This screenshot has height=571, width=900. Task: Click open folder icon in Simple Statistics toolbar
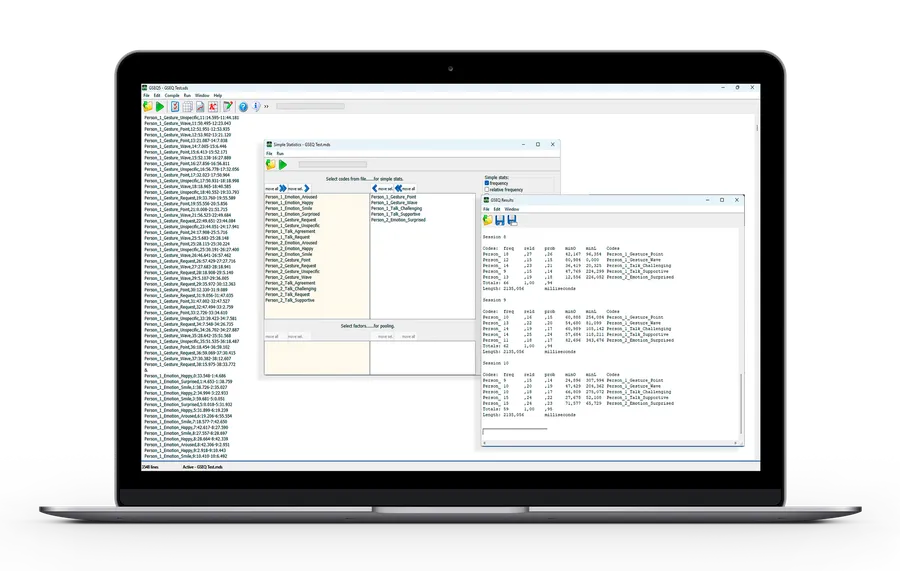tap(271, 165)
